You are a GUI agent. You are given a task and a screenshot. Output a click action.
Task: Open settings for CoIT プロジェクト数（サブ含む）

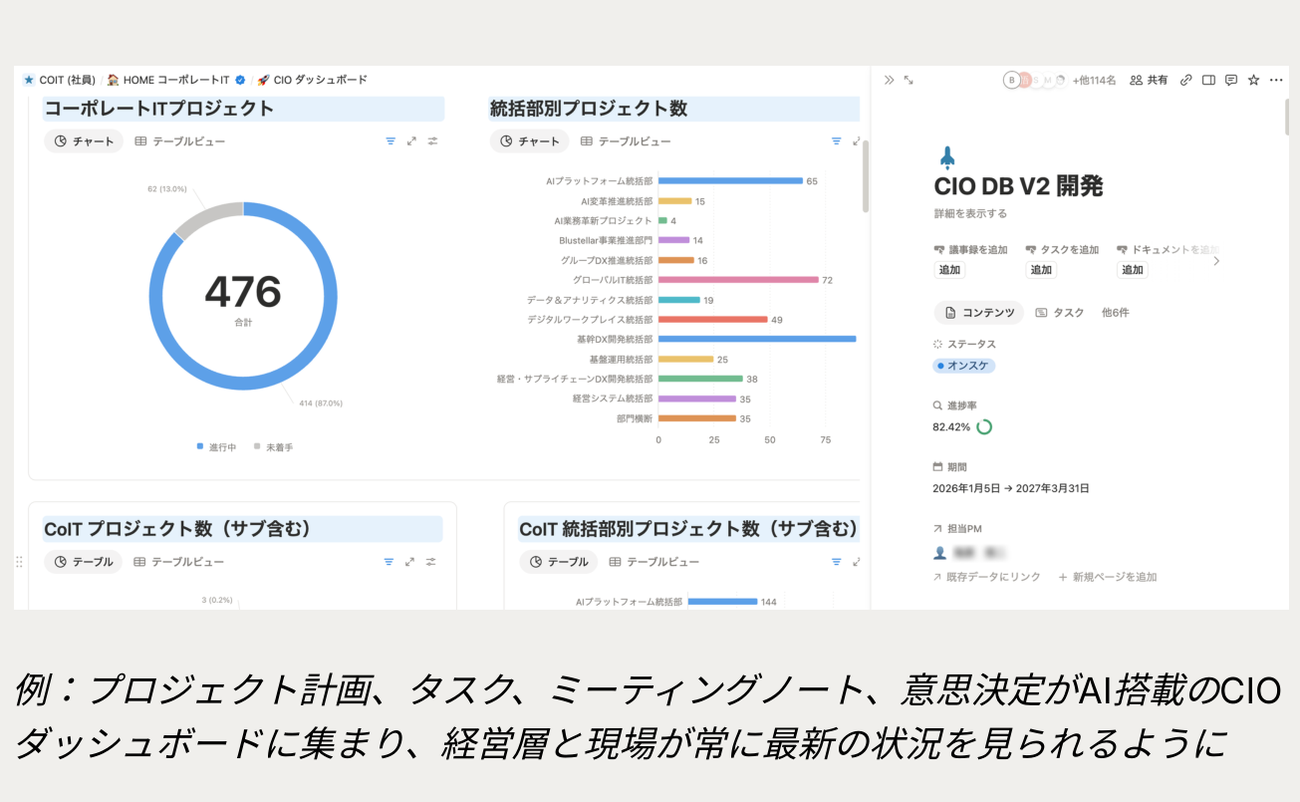(x=432, y=562)
